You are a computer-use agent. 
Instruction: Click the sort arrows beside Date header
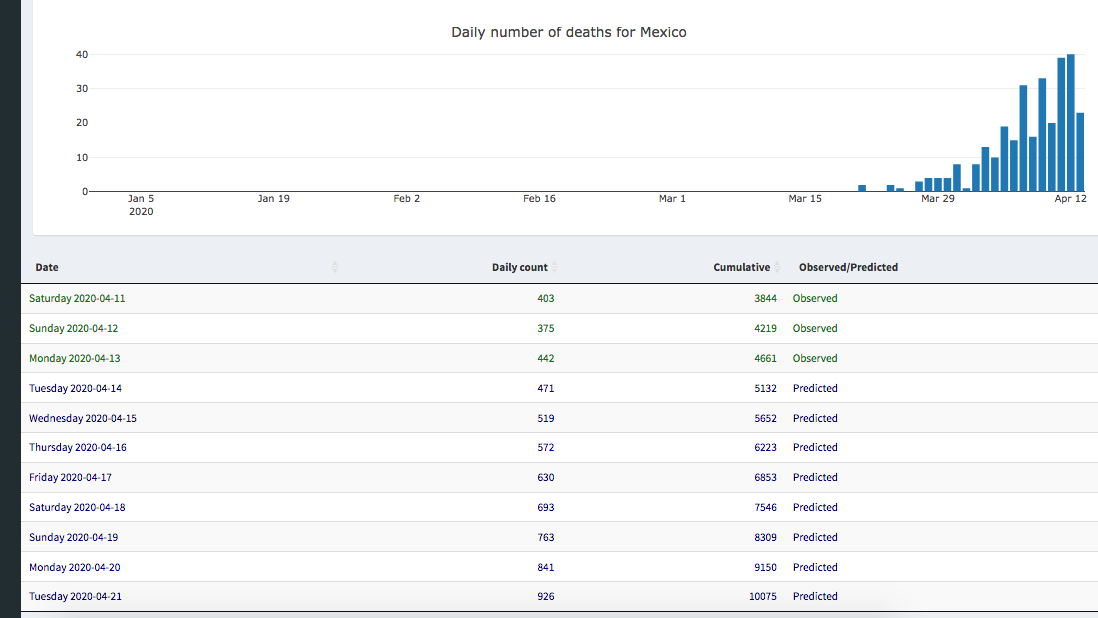tap(335, 267)
